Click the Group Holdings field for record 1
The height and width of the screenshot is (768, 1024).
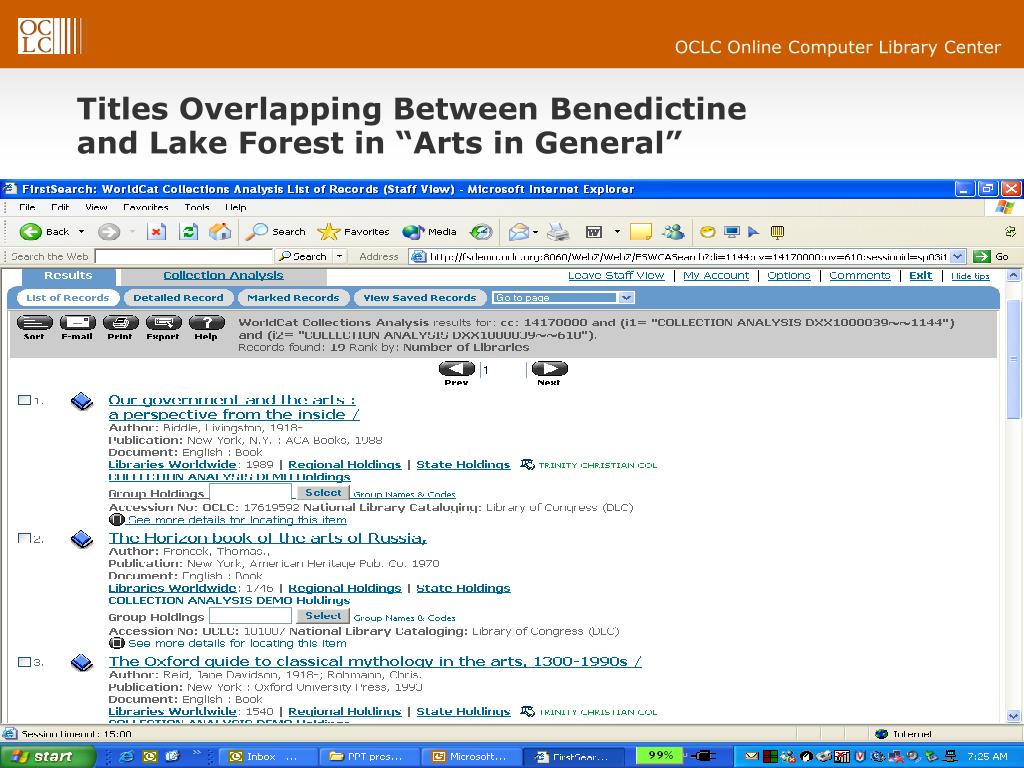[x=250, y=493]
